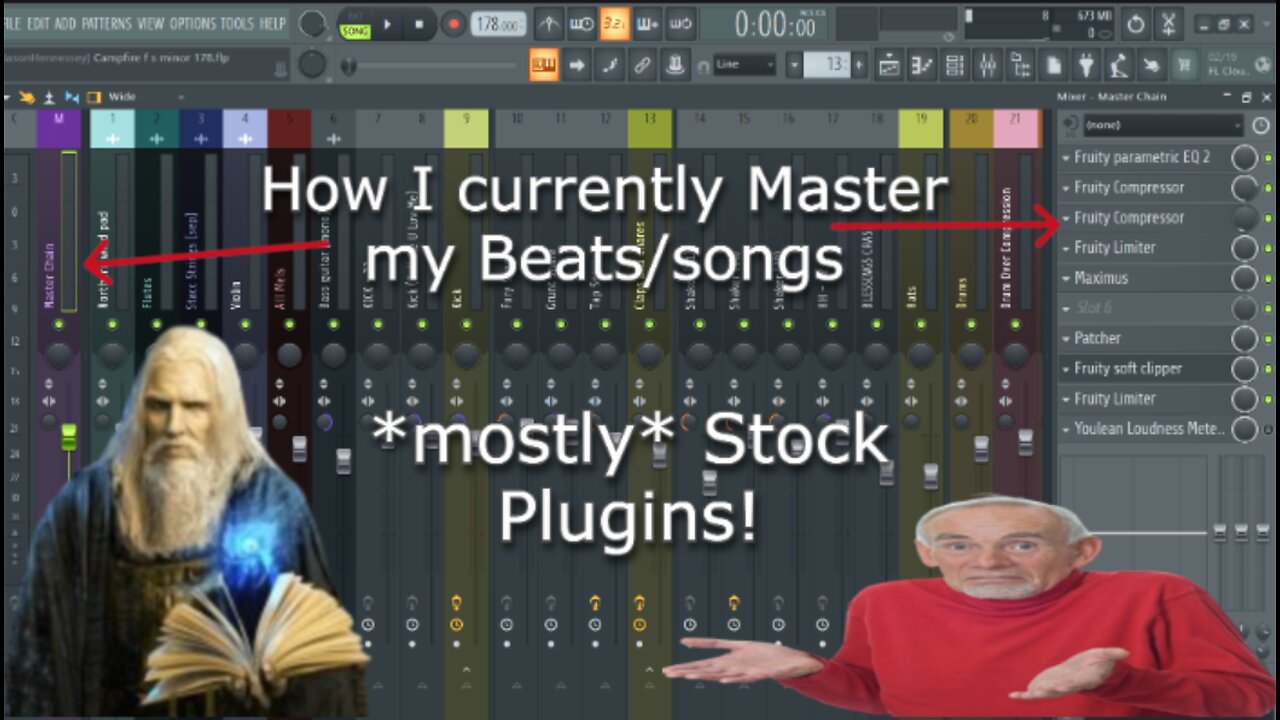Toggle the loop recording icon
The image size is (1280, 720).
tap(681, 23)
